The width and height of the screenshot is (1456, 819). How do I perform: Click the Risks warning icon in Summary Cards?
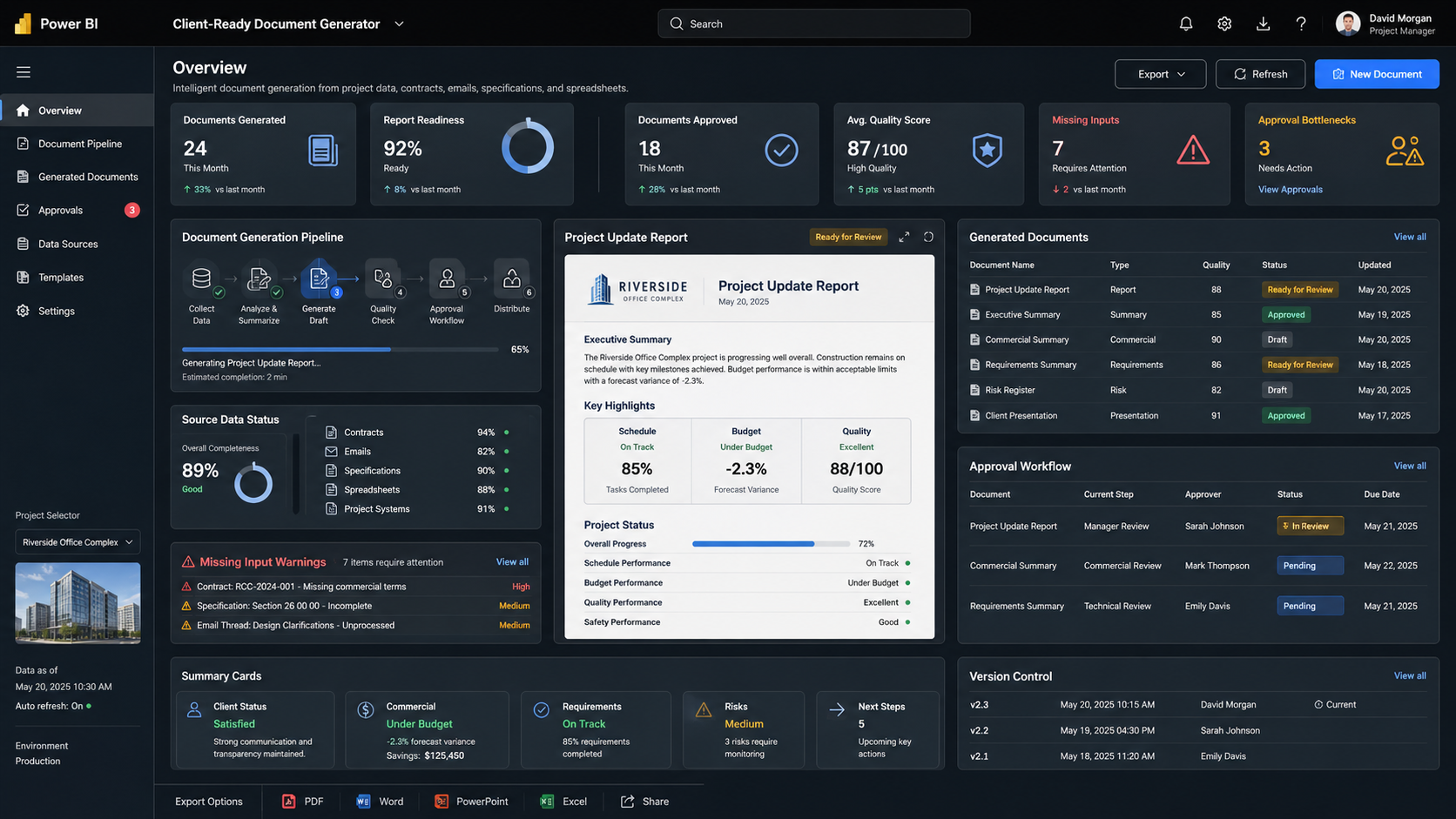coord(704,711)
